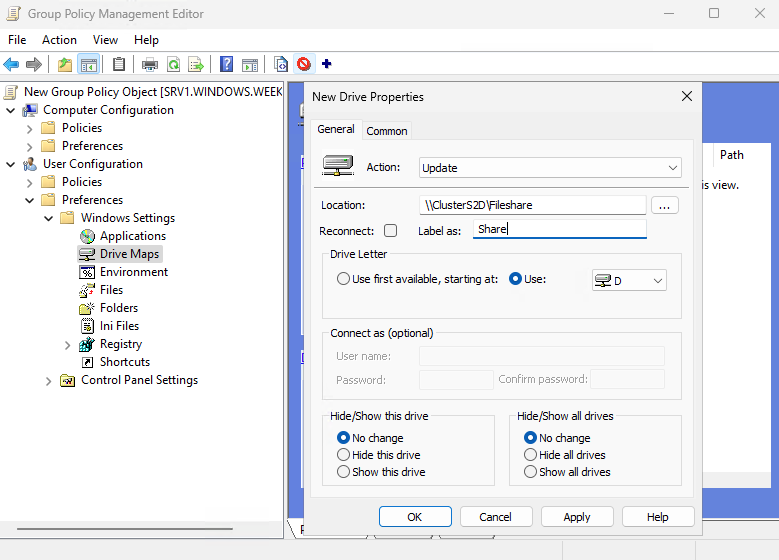The height and width of the screenshot is (560, 779).
Task: Close the New Drive Properties dialog
Action: pos(687,96)
